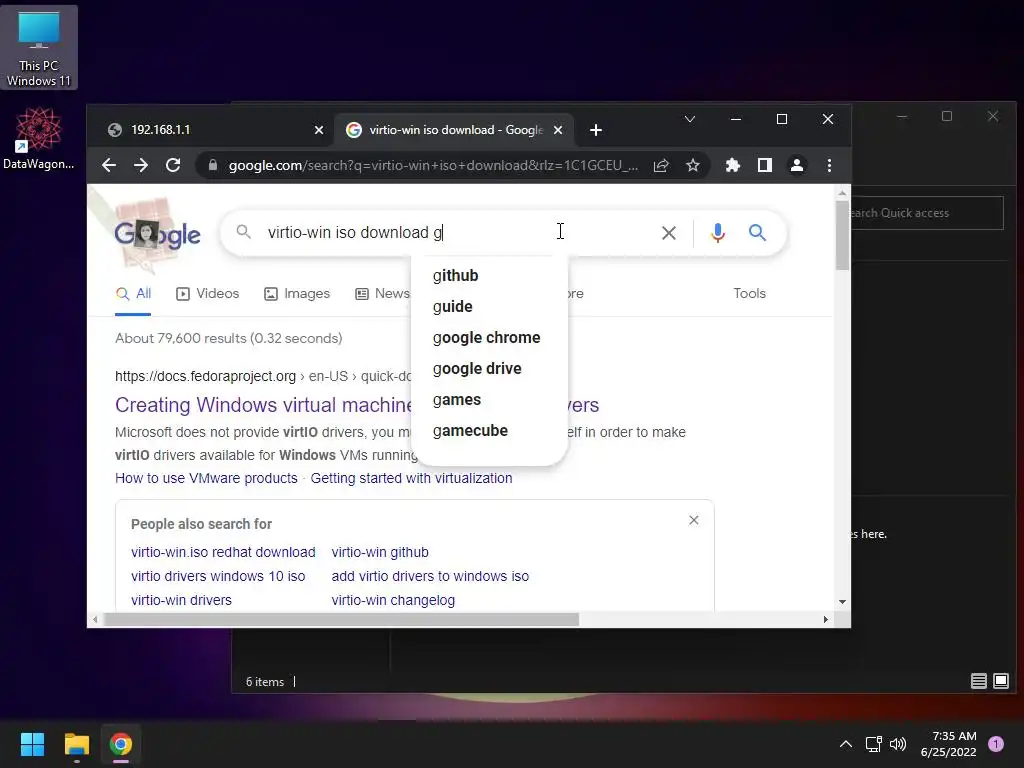Click inside the Google search text field
Screen dimensions: 1024x768
(x=457, y=232)
